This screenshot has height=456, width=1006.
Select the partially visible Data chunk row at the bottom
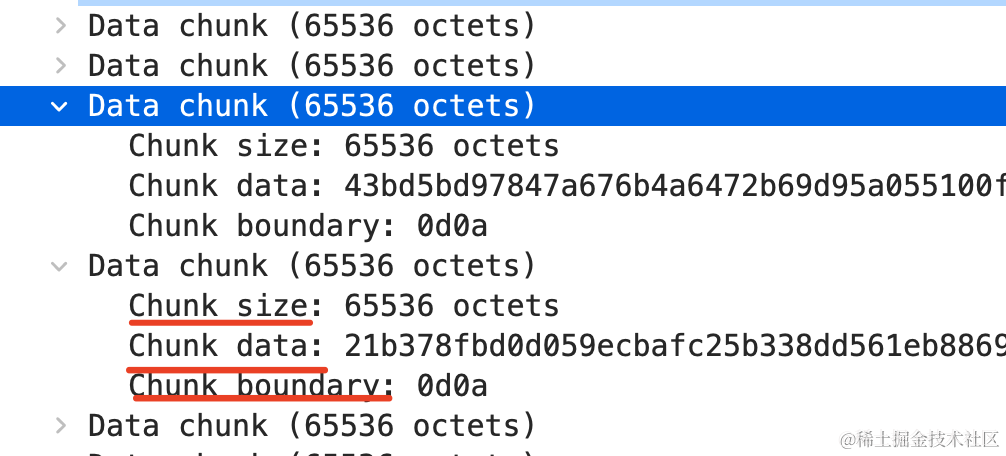[x=503, y=452]
